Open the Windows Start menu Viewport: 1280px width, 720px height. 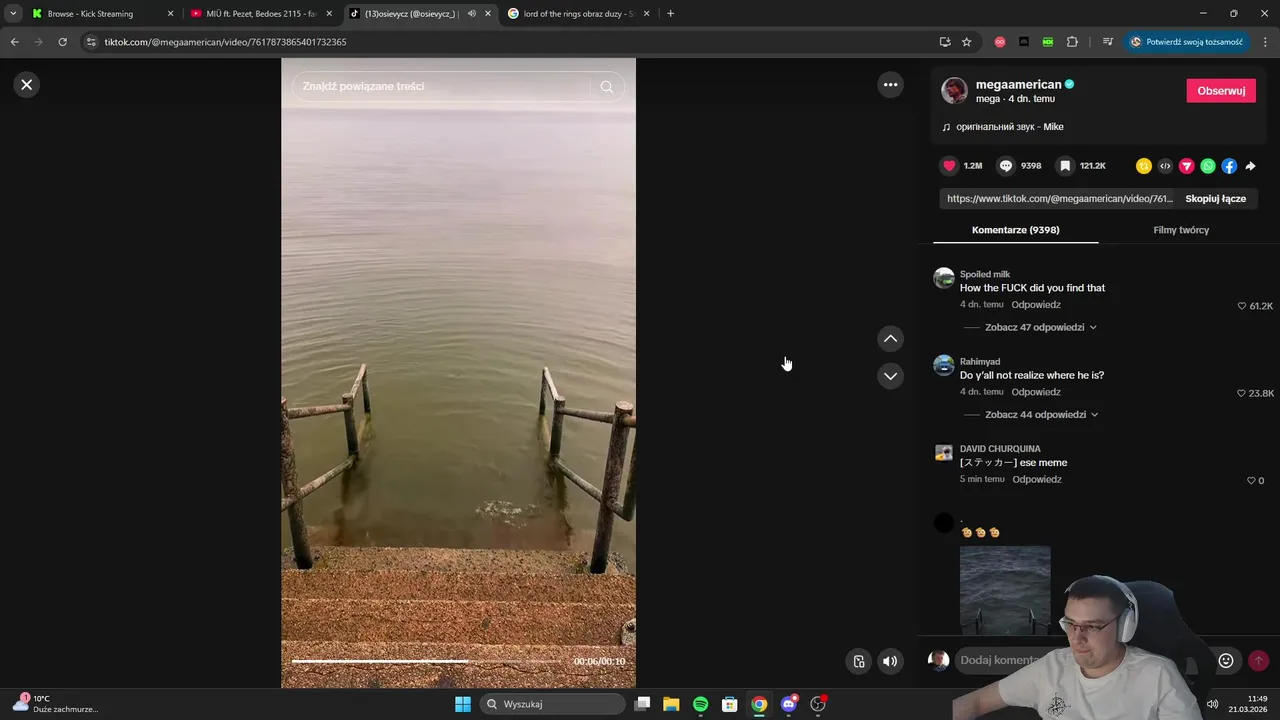(x=463, y=704)
